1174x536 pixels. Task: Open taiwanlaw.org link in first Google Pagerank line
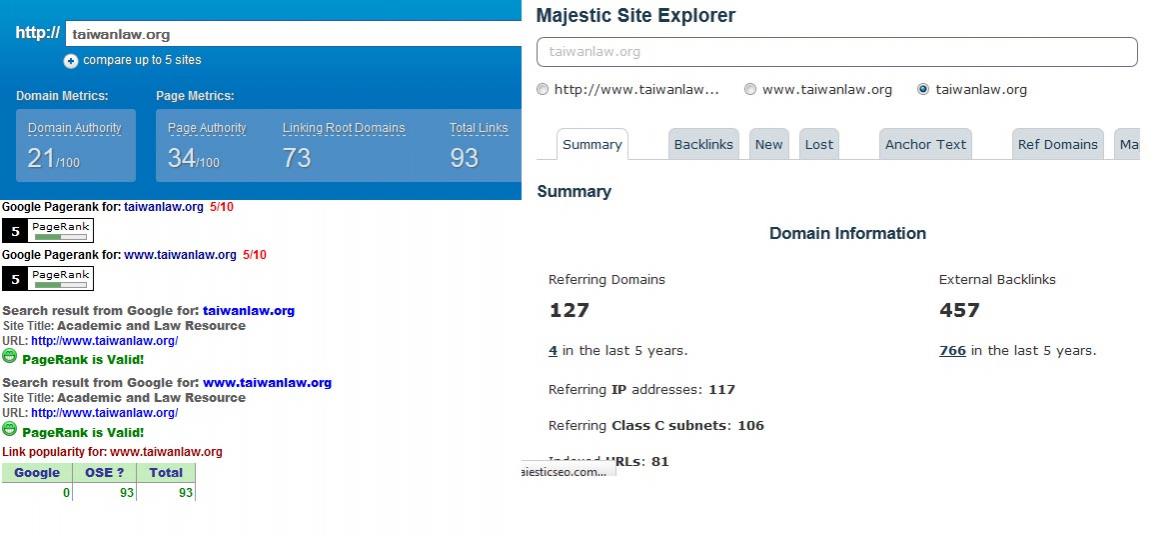[x=164, y=207]
